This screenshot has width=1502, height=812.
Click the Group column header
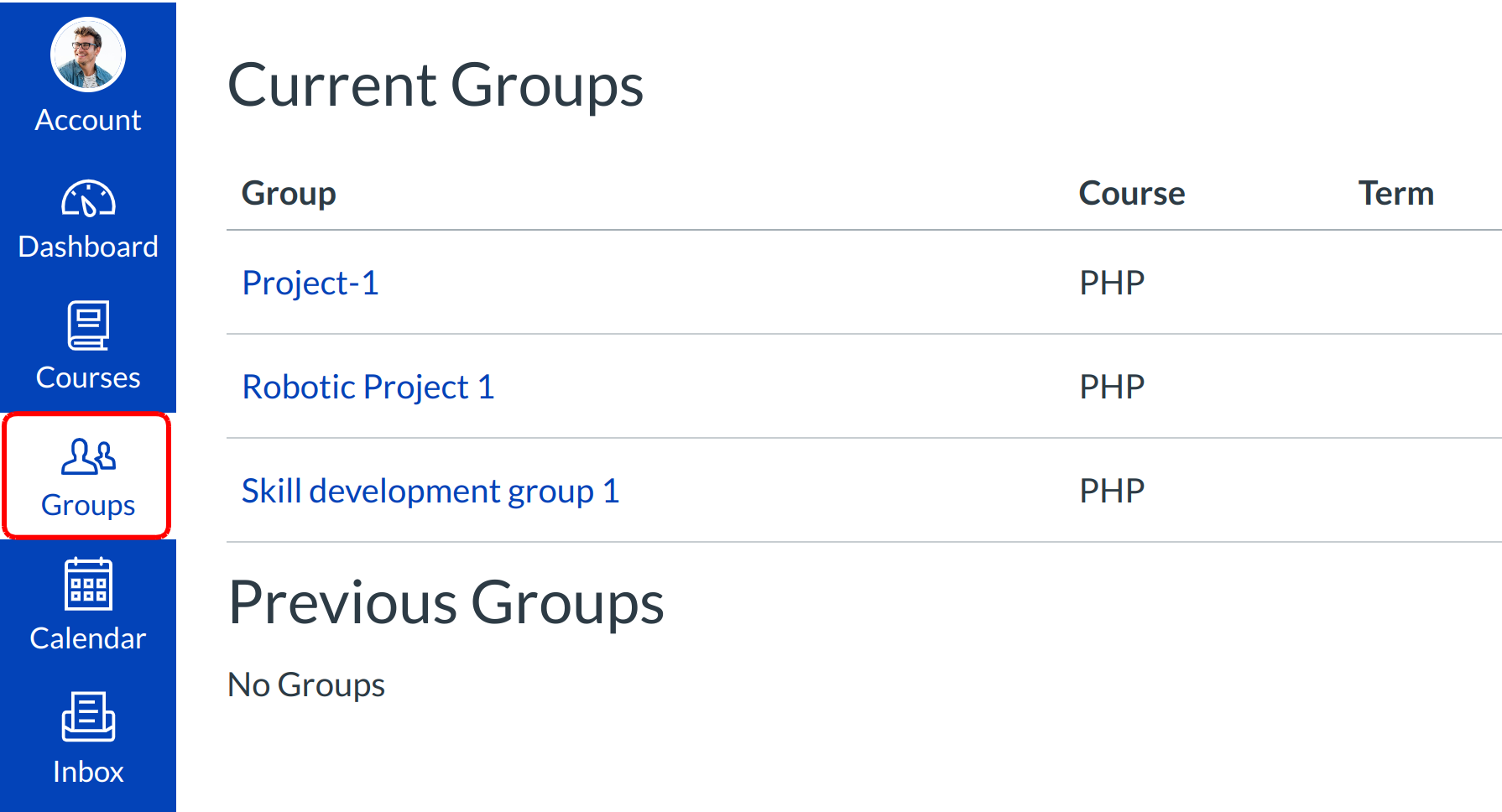tap(289, 194)
